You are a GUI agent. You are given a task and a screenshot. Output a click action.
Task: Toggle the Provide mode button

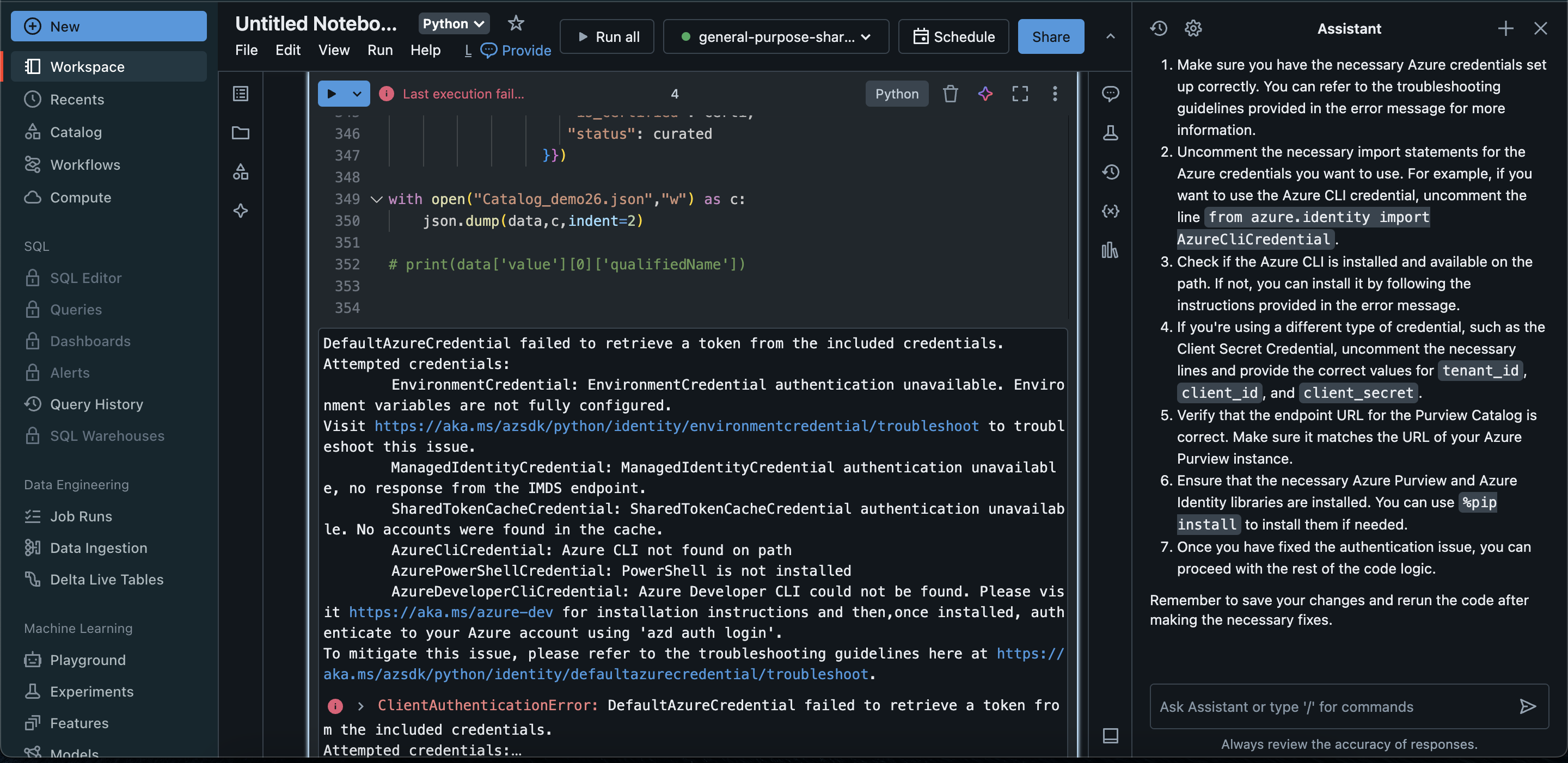tap(514, 51)
